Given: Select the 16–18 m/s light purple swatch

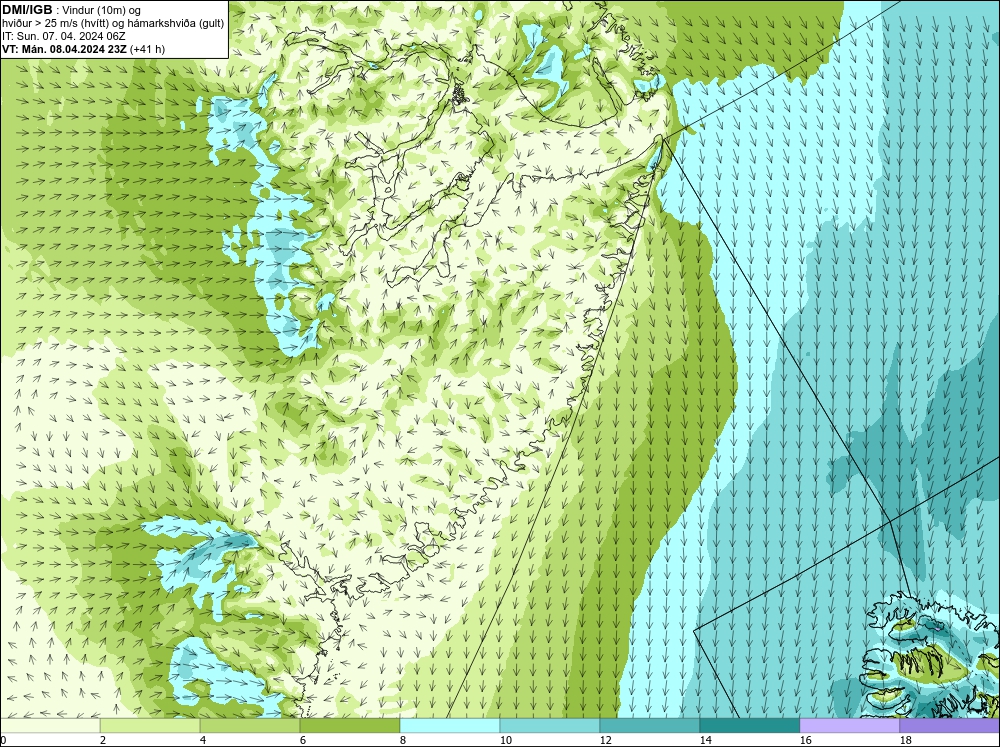Looking at the screenshot, I should tap(849, 725).
